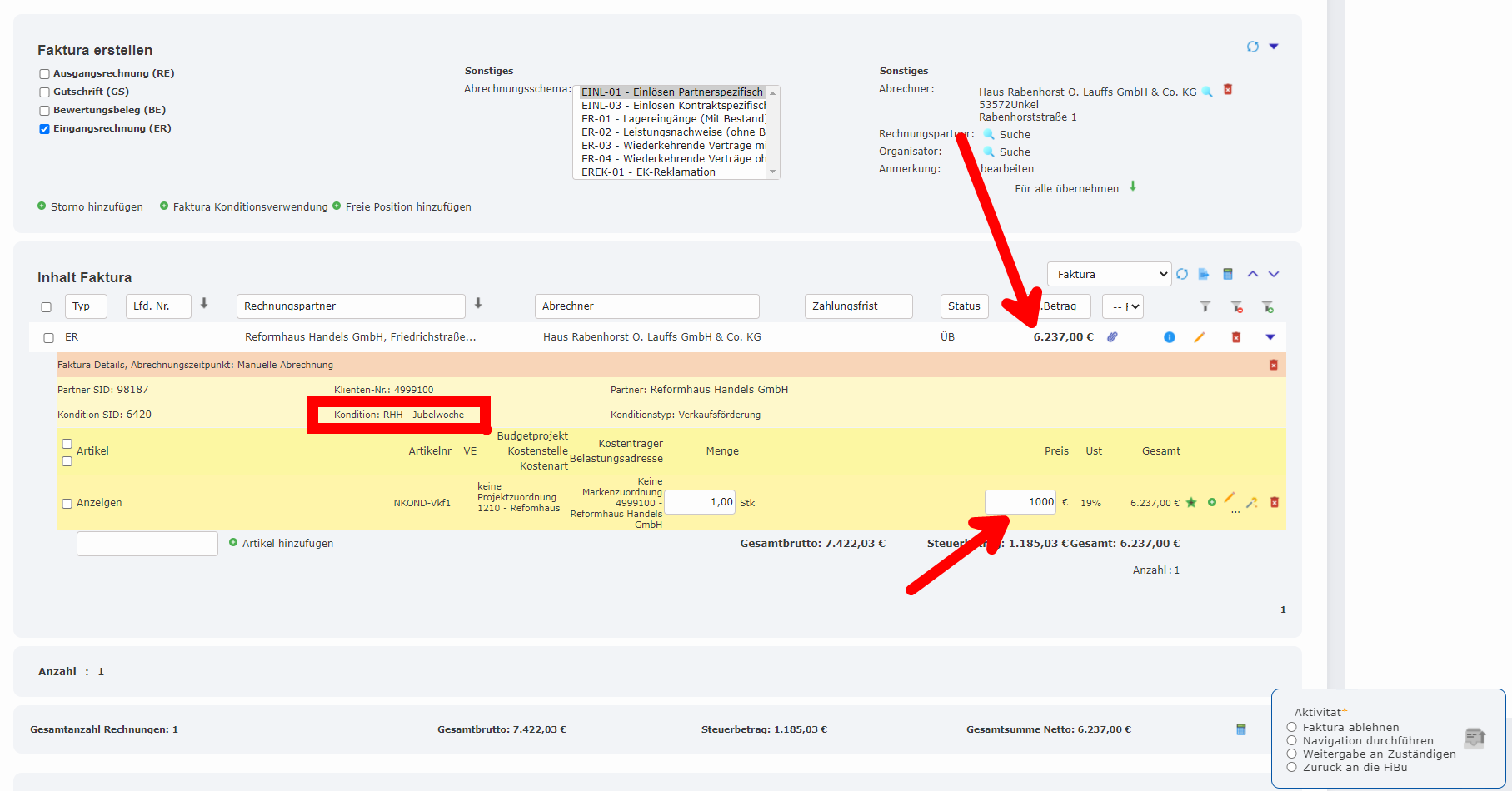This screenshot has width=1512, height=791.
Task: Click the Suche link next to Rechnungspartner
Action: (x=1012, y=134)
